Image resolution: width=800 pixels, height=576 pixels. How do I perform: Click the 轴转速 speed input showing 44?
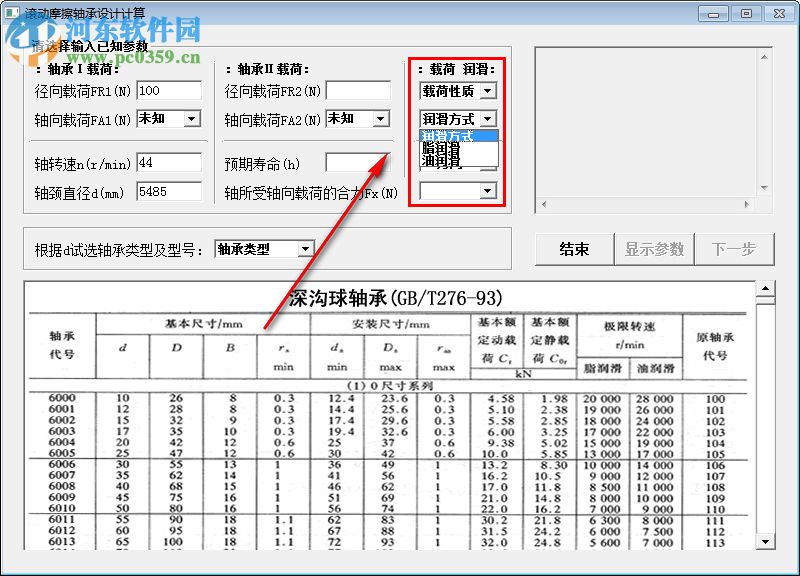[x=170, y=160]
